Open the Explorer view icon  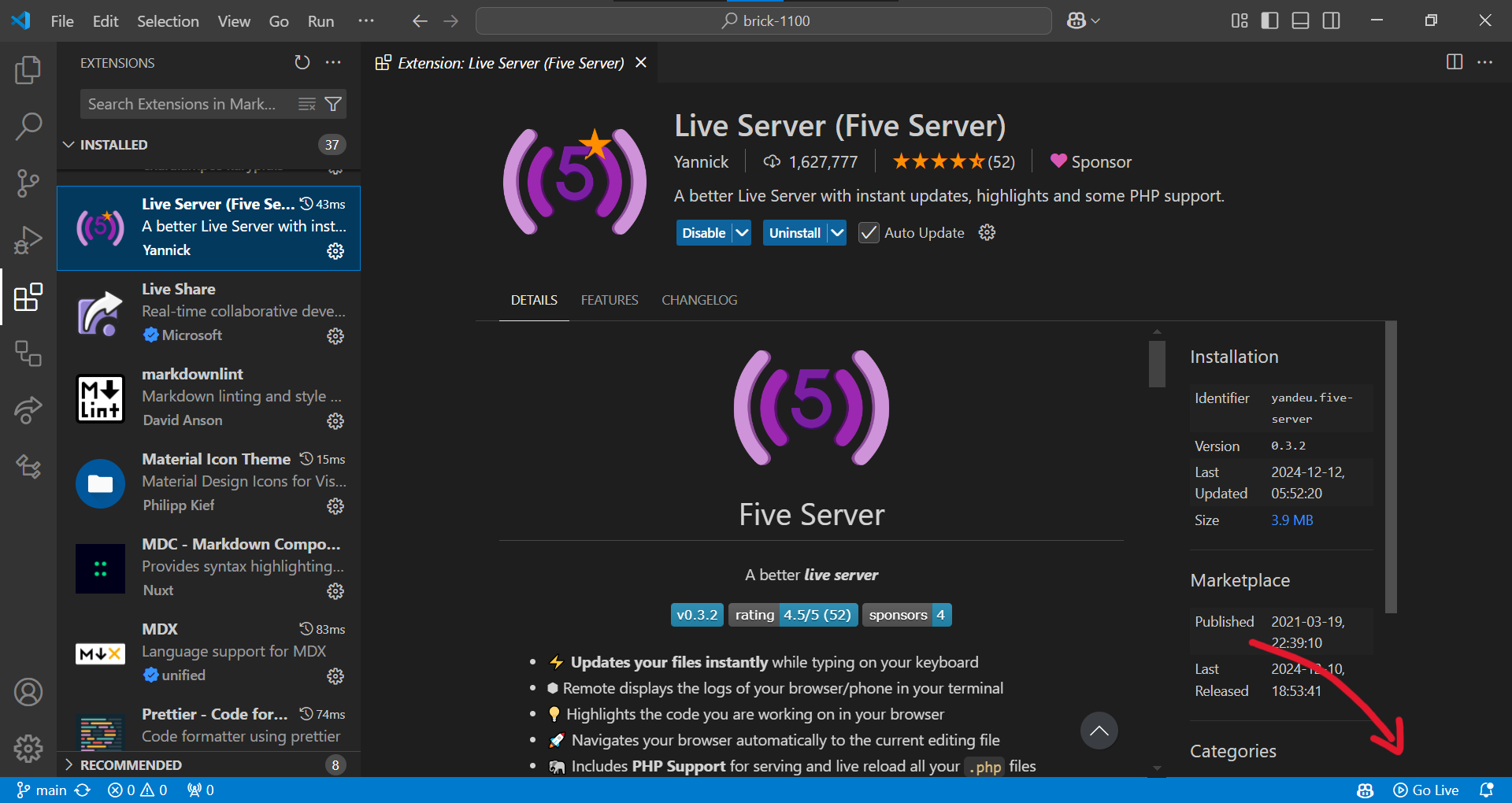[28, 70]
